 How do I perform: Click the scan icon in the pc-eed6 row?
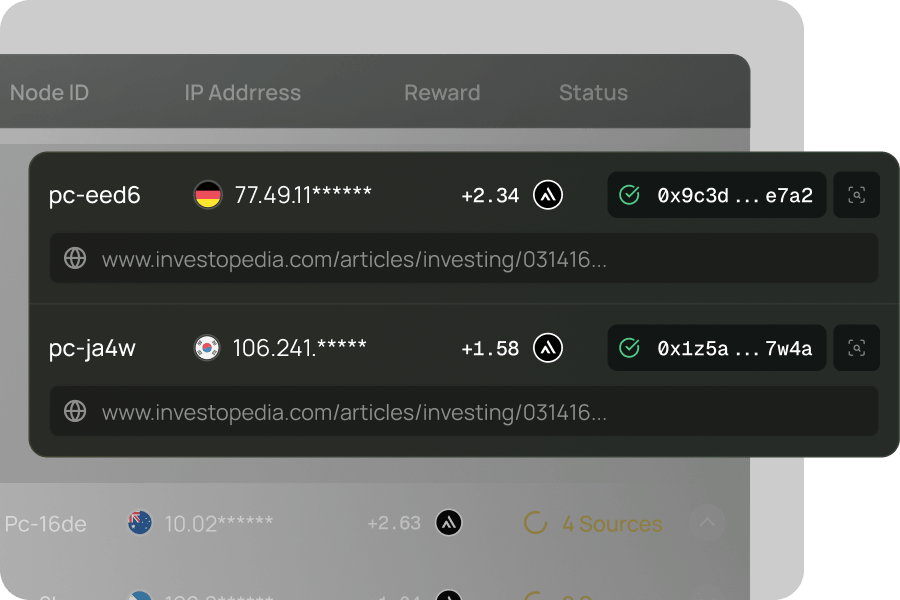[x=856, y=195]
